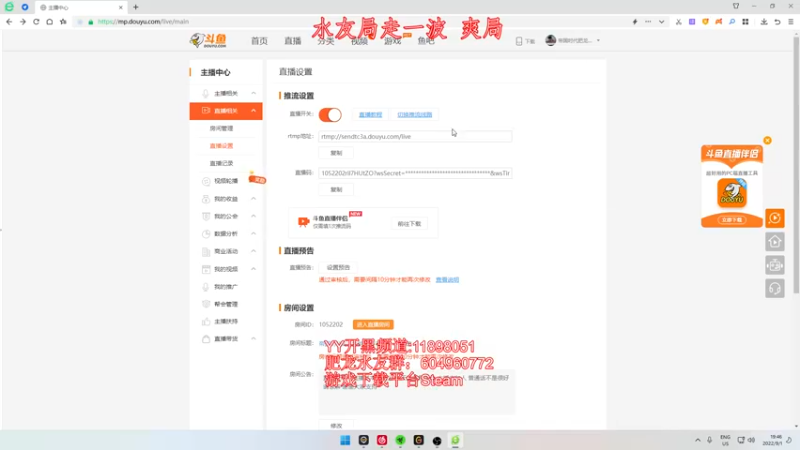Open the four-squares extensions grid icon
This screenshot has height=450, width=800.
point(745,22)
